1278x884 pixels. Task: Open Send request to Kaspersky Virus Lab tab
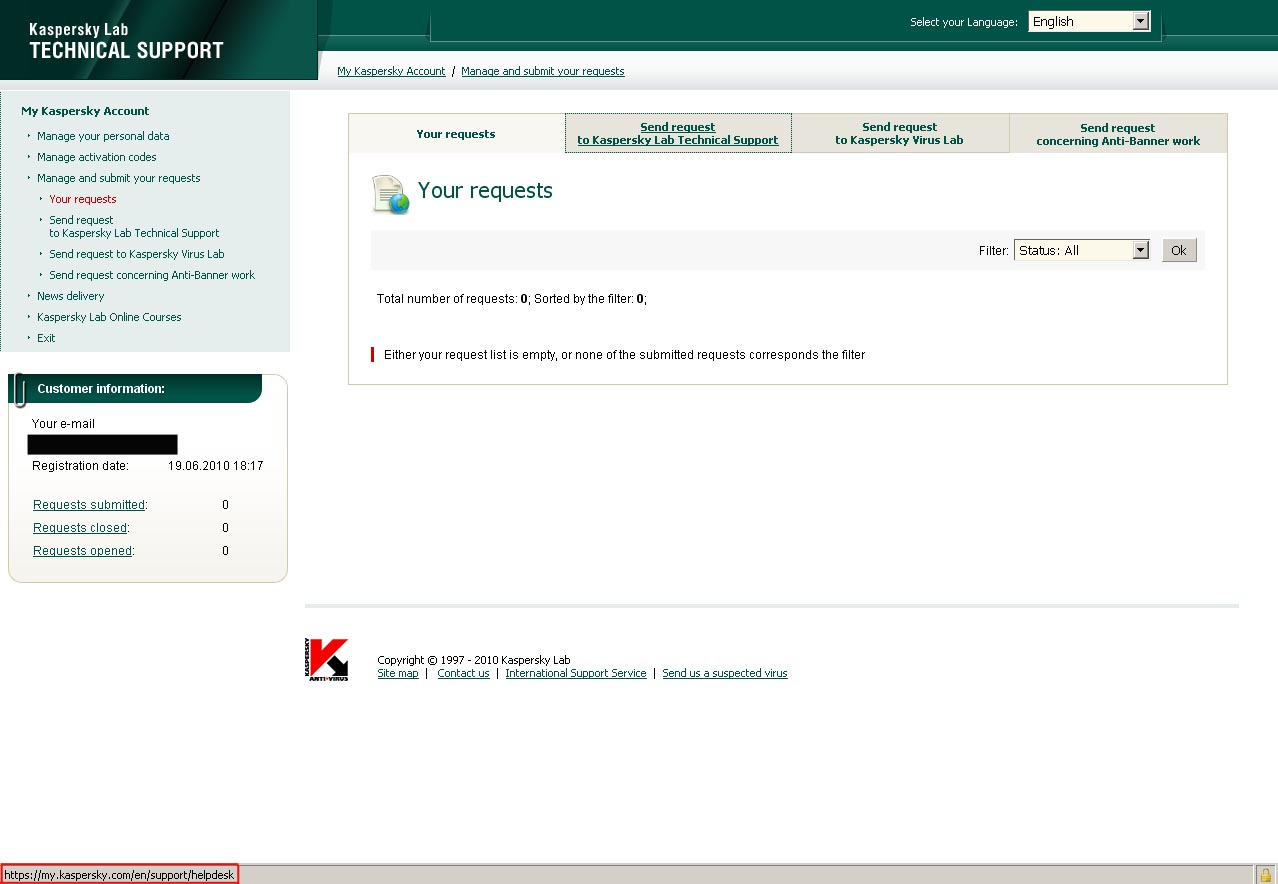[x=900, y=134]
